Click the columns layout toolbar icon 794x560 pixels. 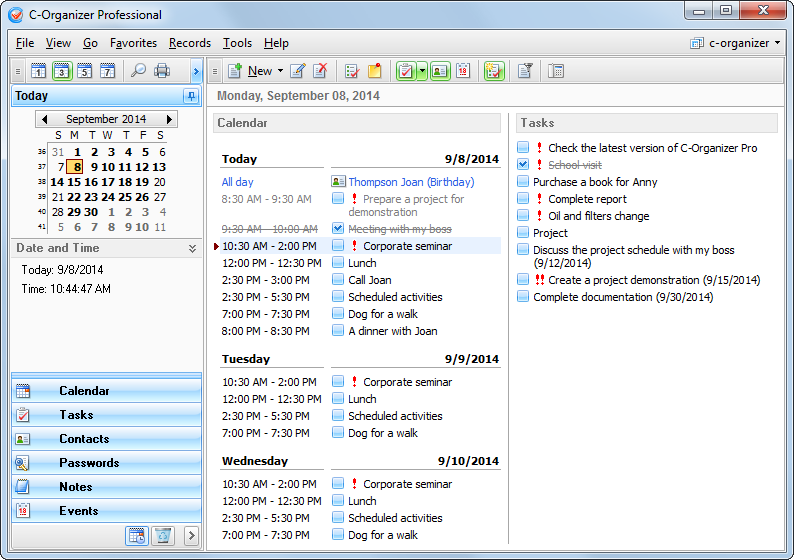556,71
